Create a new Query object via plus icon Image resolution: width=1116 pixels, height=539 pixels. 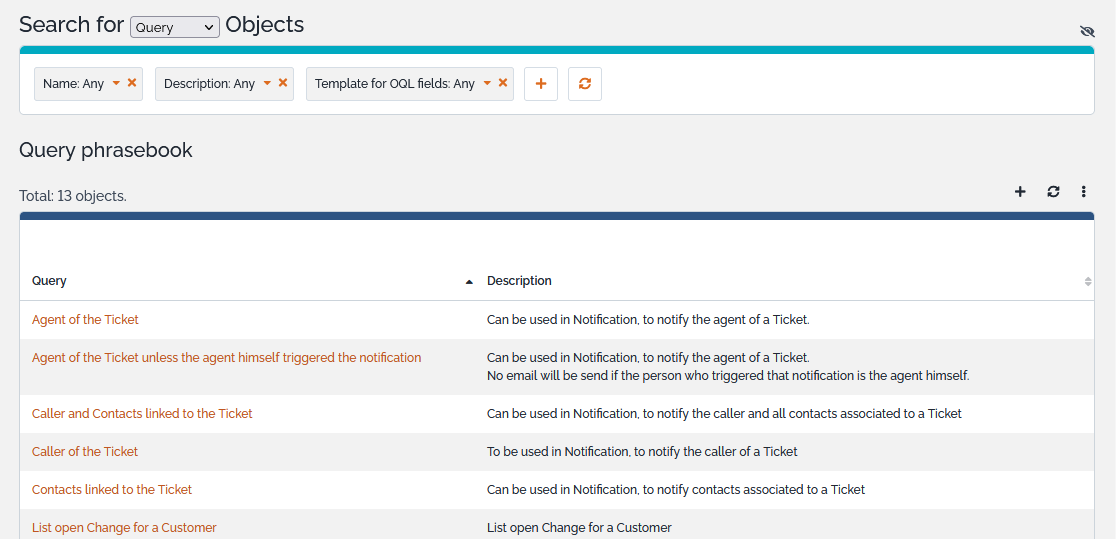tap(1020, 192)
